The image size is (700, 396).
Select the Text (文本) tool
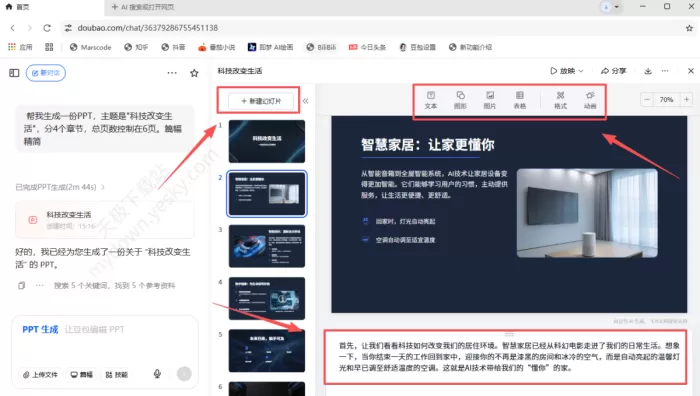431,100
